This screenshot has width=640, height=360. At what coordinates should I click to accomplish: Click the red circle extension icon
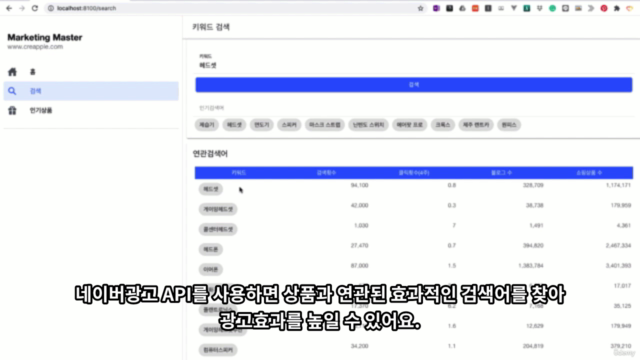point(604,8)
